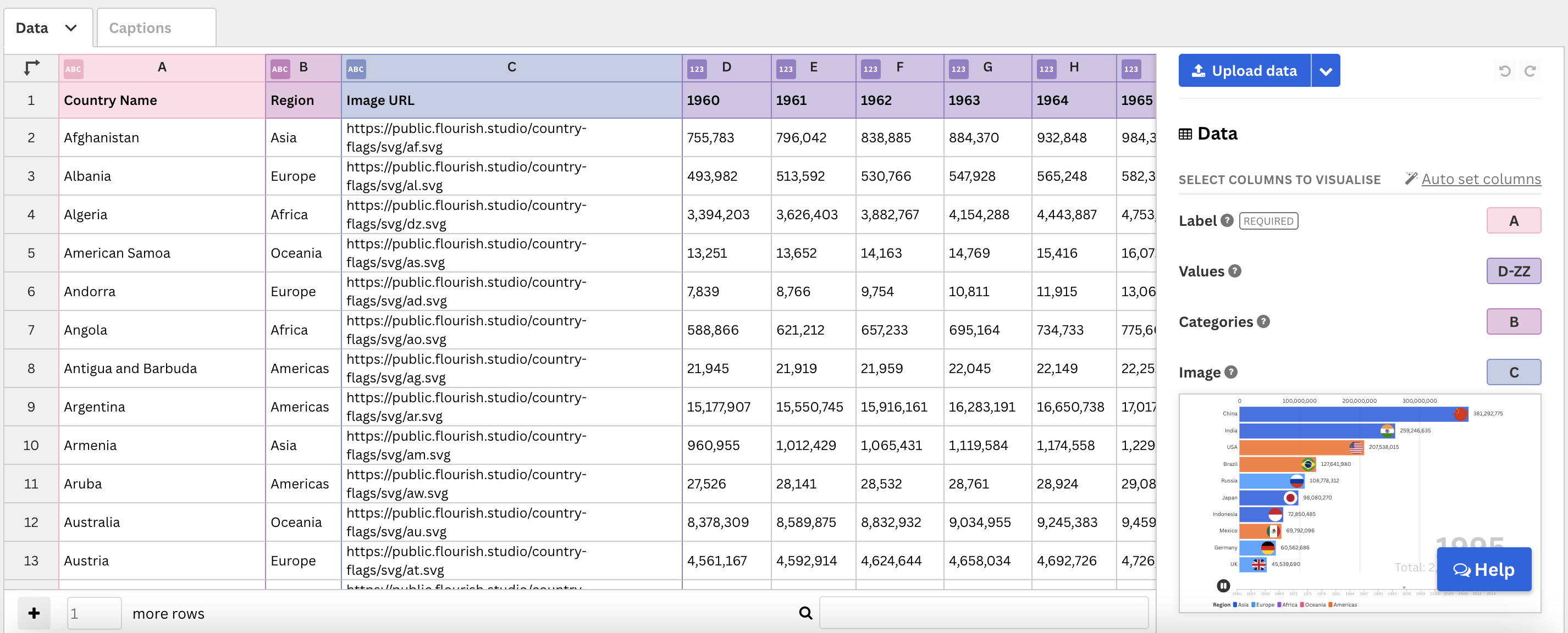Click the 1963 header cell
The width and height of the screenshot is (1568, 633).
click(987, 101)
